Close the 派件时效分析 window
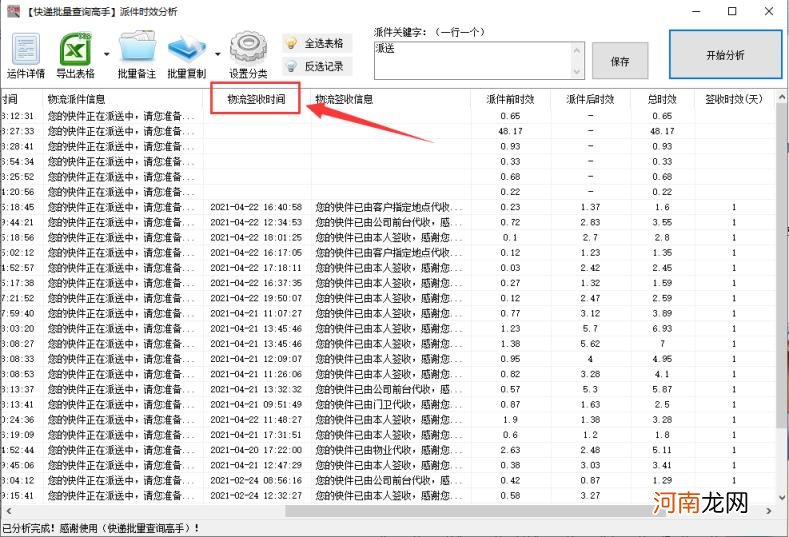The width and height of the screenshot is (789, 537). coord(769,11)
